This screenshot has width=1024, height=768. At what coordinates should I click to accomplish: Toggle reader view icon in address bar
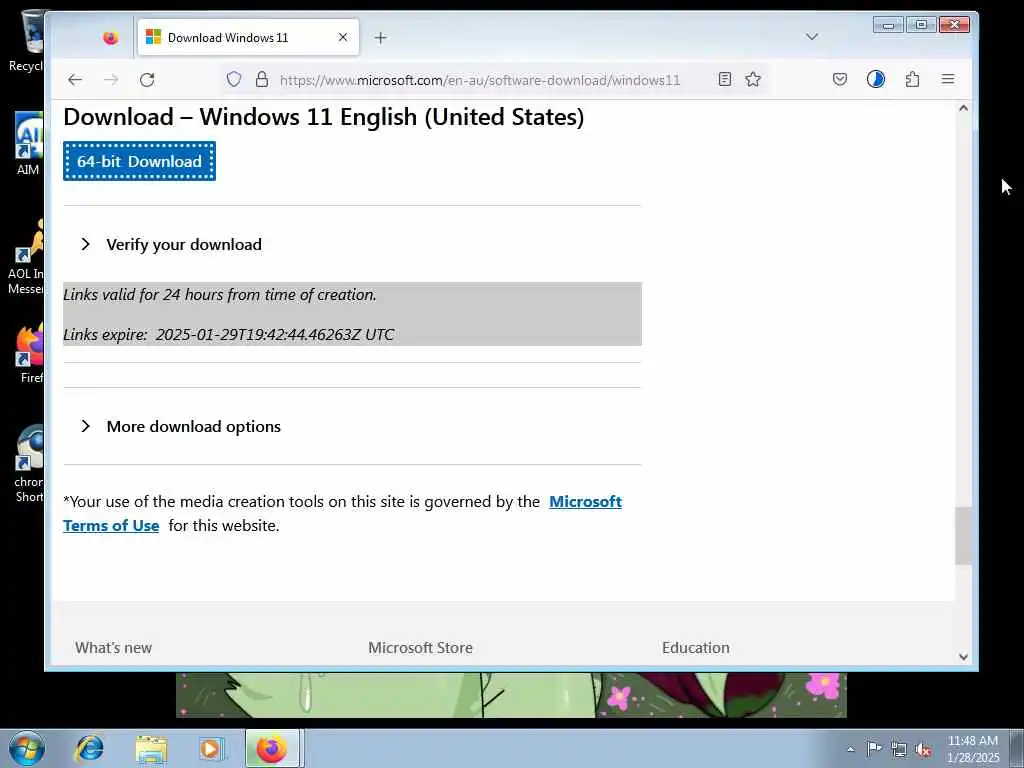tap(724, 80)
